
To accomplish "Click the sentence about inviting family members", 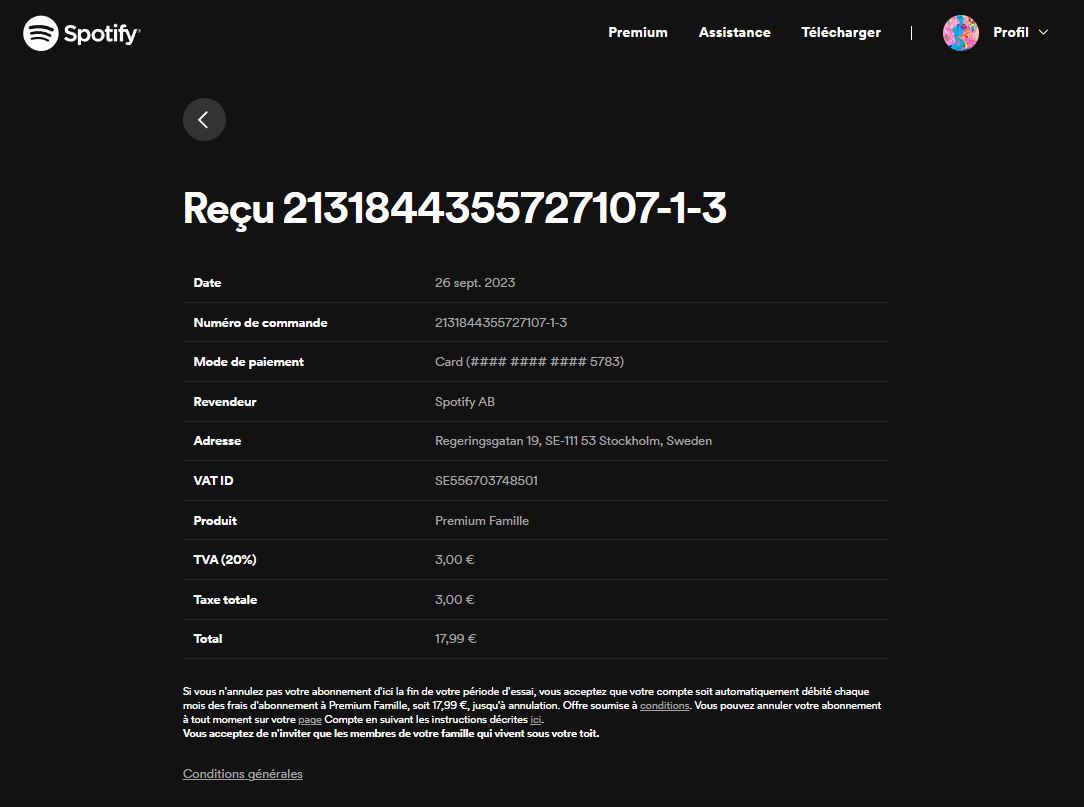I will click(x=391, y=734).
